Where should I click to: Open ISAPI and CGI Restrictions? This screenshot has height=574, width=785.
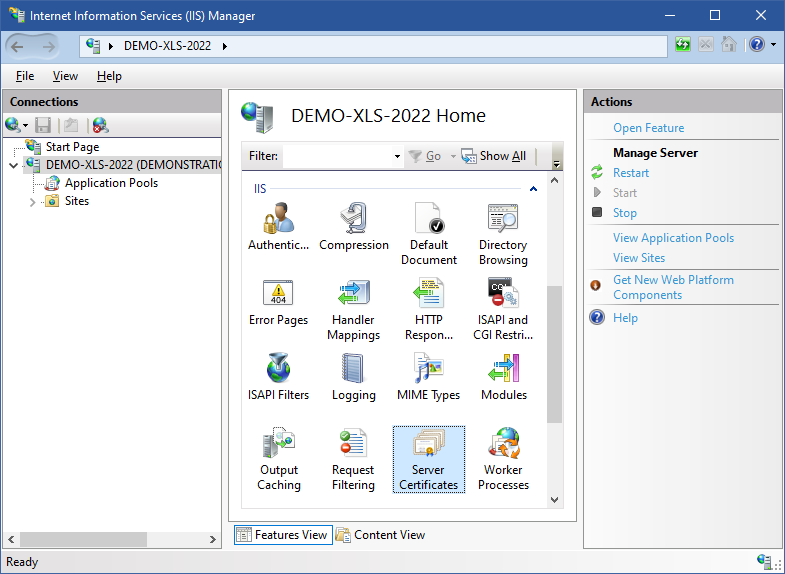pyautogui.click(x=503, y=308)
